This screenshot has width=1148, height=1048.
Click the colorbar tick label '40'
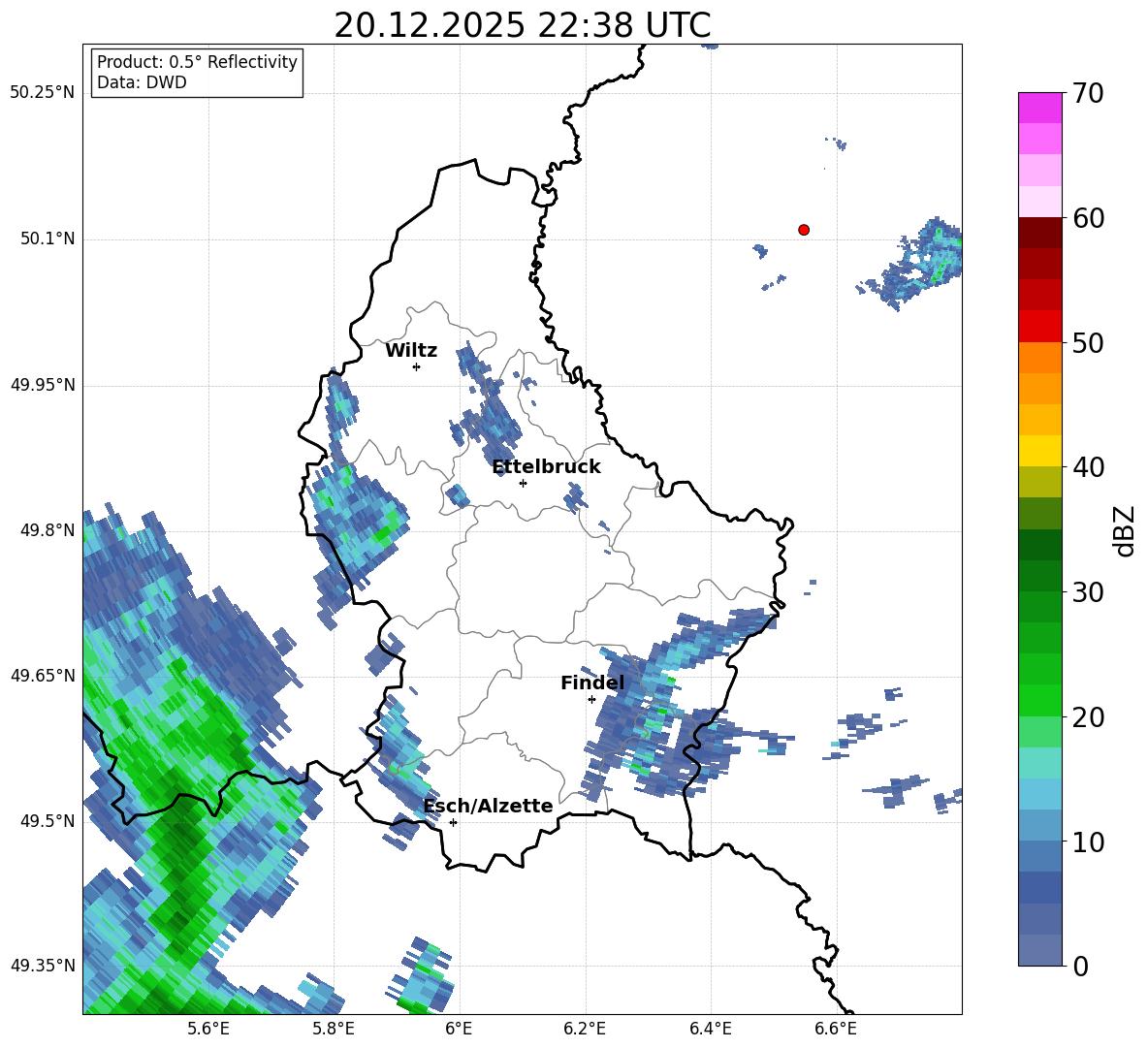coord(1089,467)
